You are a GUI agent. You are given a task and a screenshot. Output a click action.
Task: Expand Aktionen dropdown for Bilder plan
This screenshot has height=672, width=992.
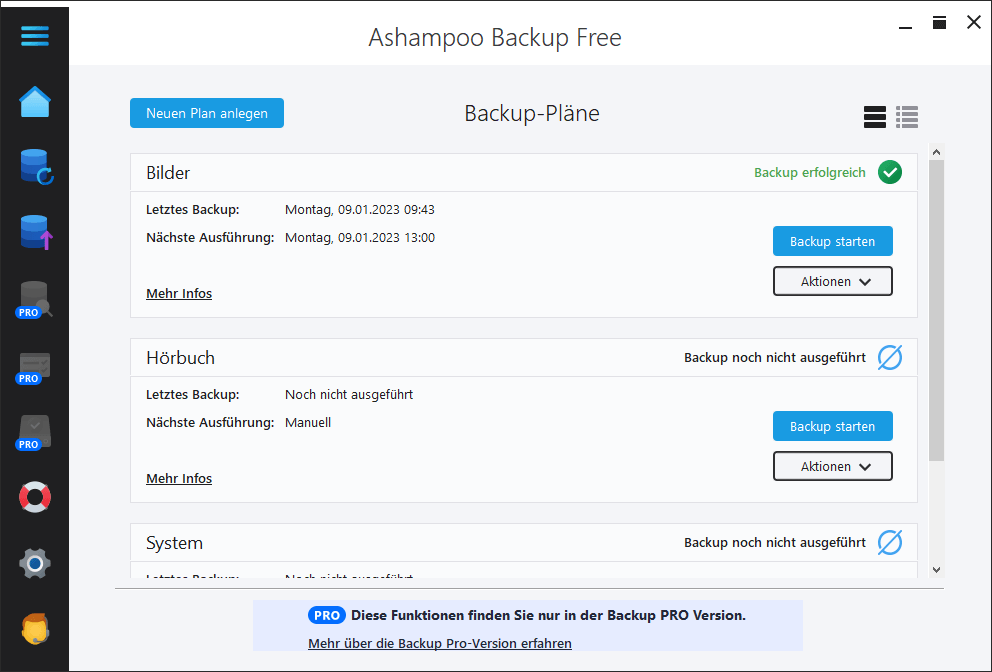(832, 282)
